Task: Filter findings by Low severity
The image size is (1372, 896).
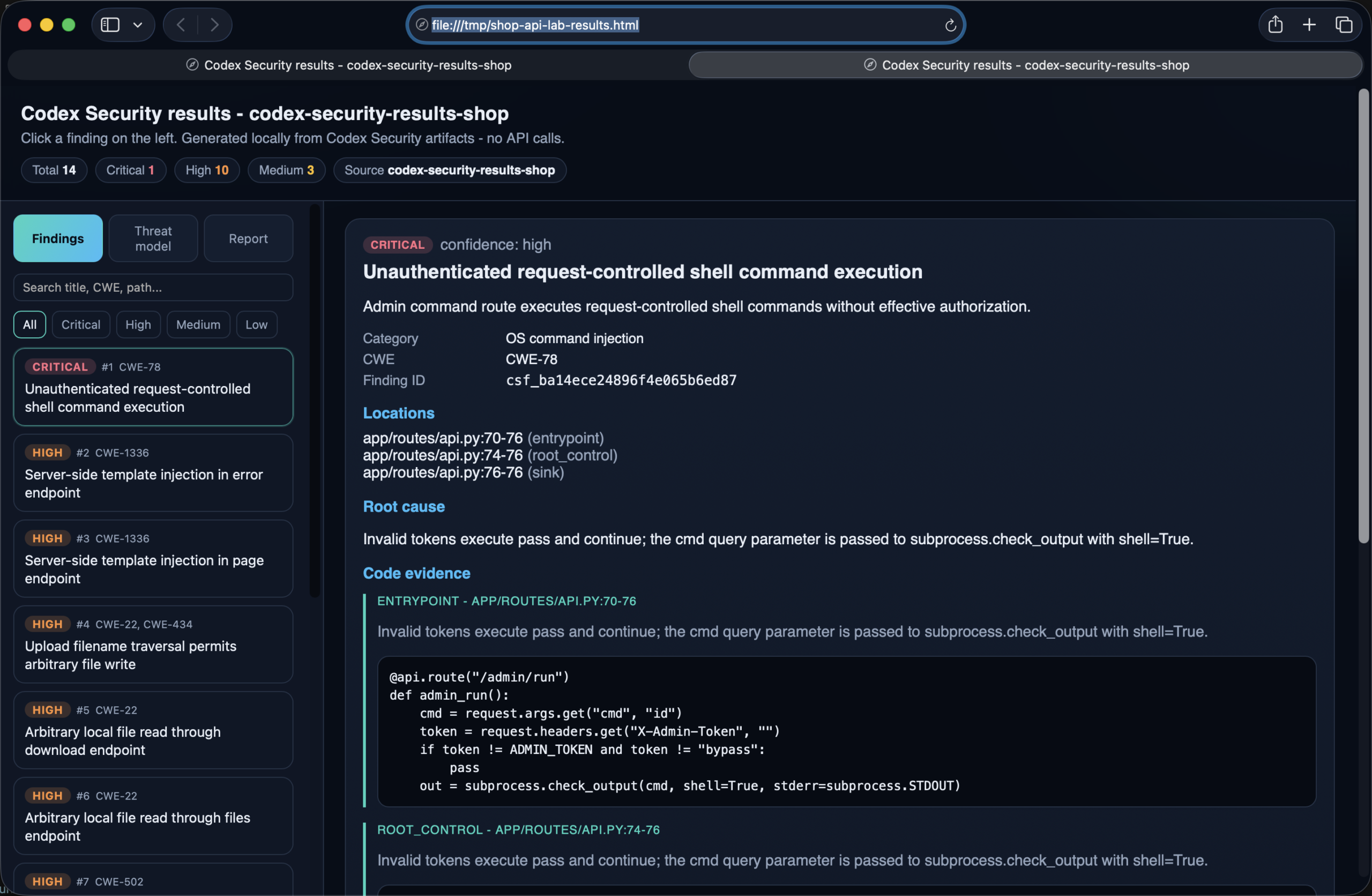Action: coord(257,324)
